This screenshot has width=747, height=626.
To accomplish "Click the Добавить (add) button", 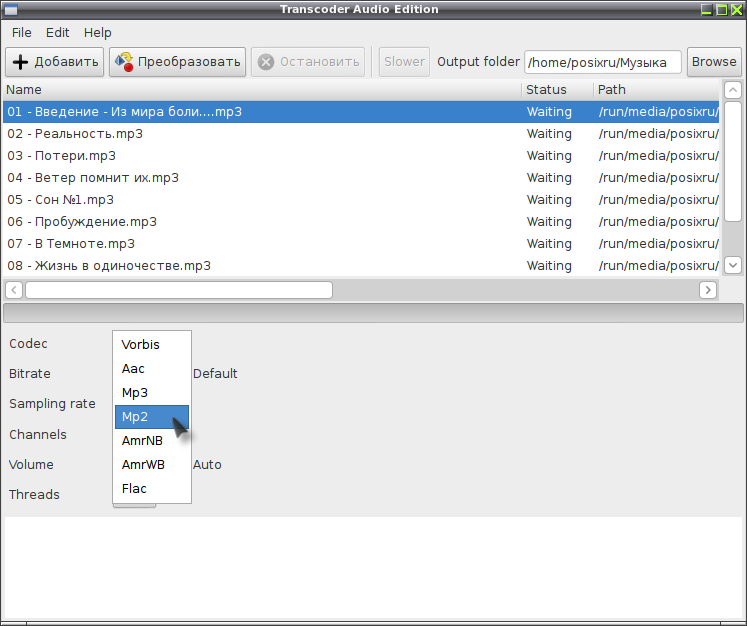I will tap(54, 62).
